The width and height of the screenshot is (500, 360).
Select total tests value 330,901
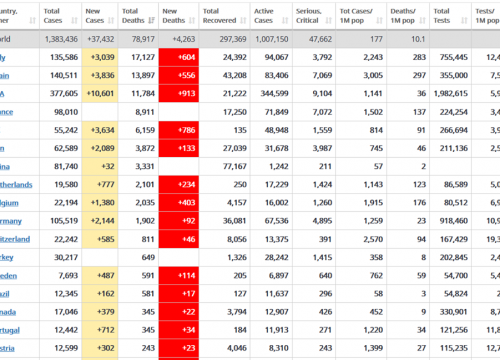(x=454, y=312)
